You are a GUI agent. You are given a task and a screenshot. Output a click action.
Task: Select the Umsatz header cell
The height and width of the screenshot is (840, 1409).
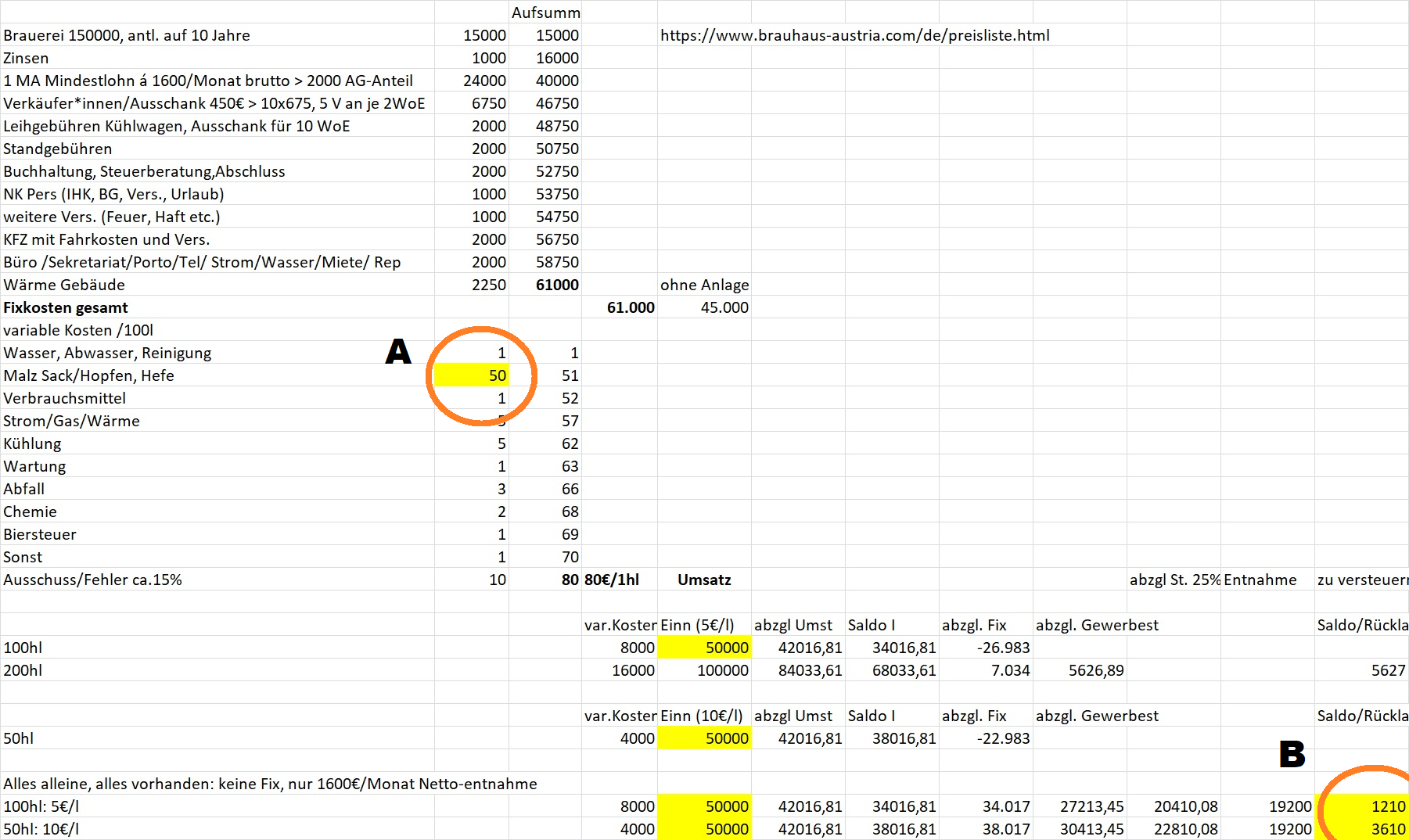[704, 580]
